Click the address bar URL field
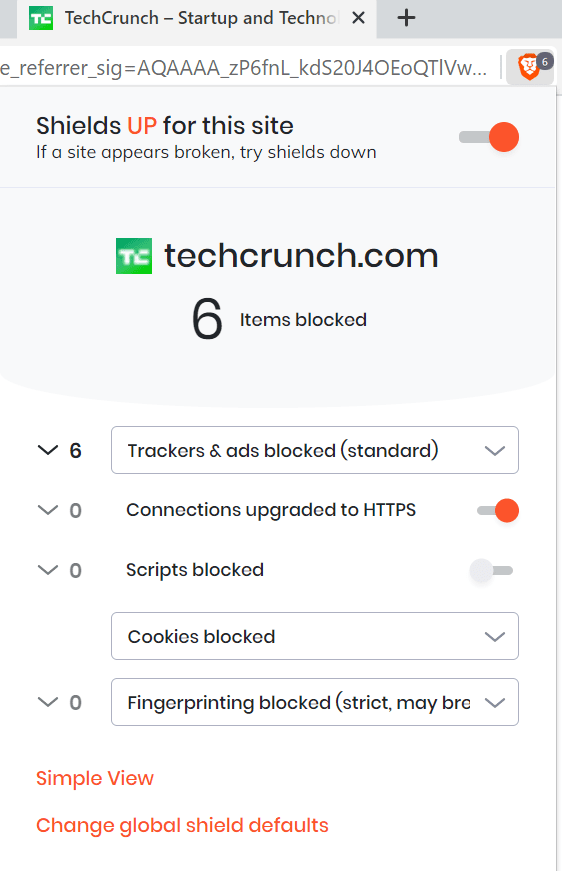 [x=244, y=68]
